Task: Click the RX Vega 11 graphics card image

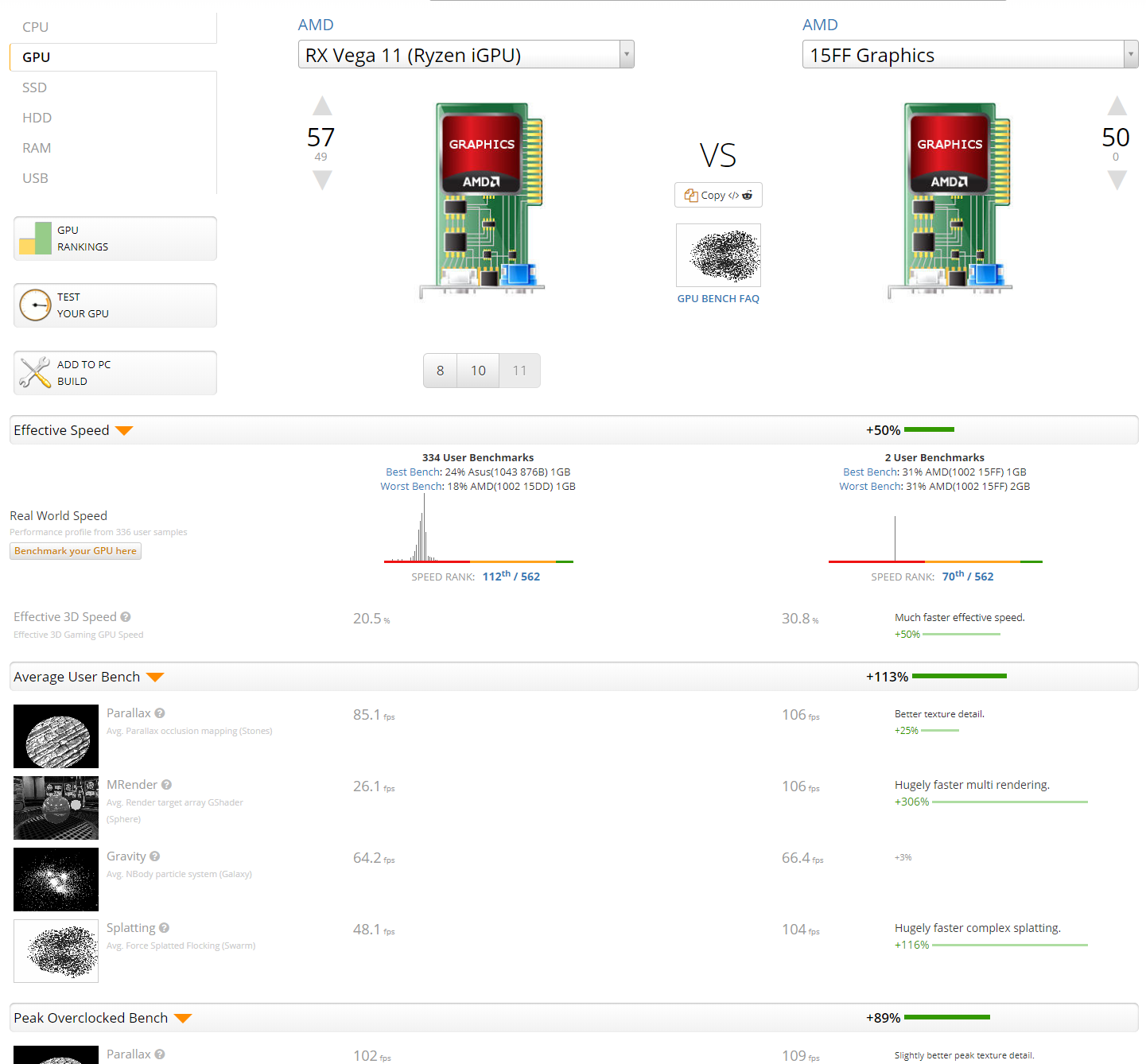Action: tap(482, 200)
